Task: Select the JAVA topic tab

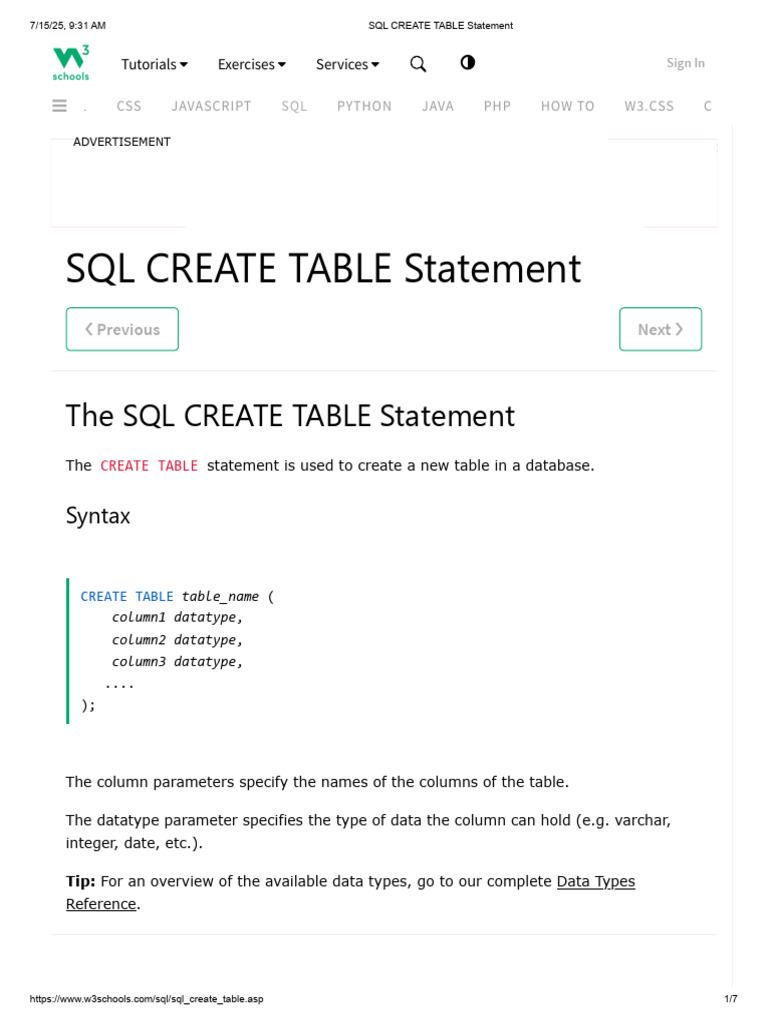Action: click(438, 106)
